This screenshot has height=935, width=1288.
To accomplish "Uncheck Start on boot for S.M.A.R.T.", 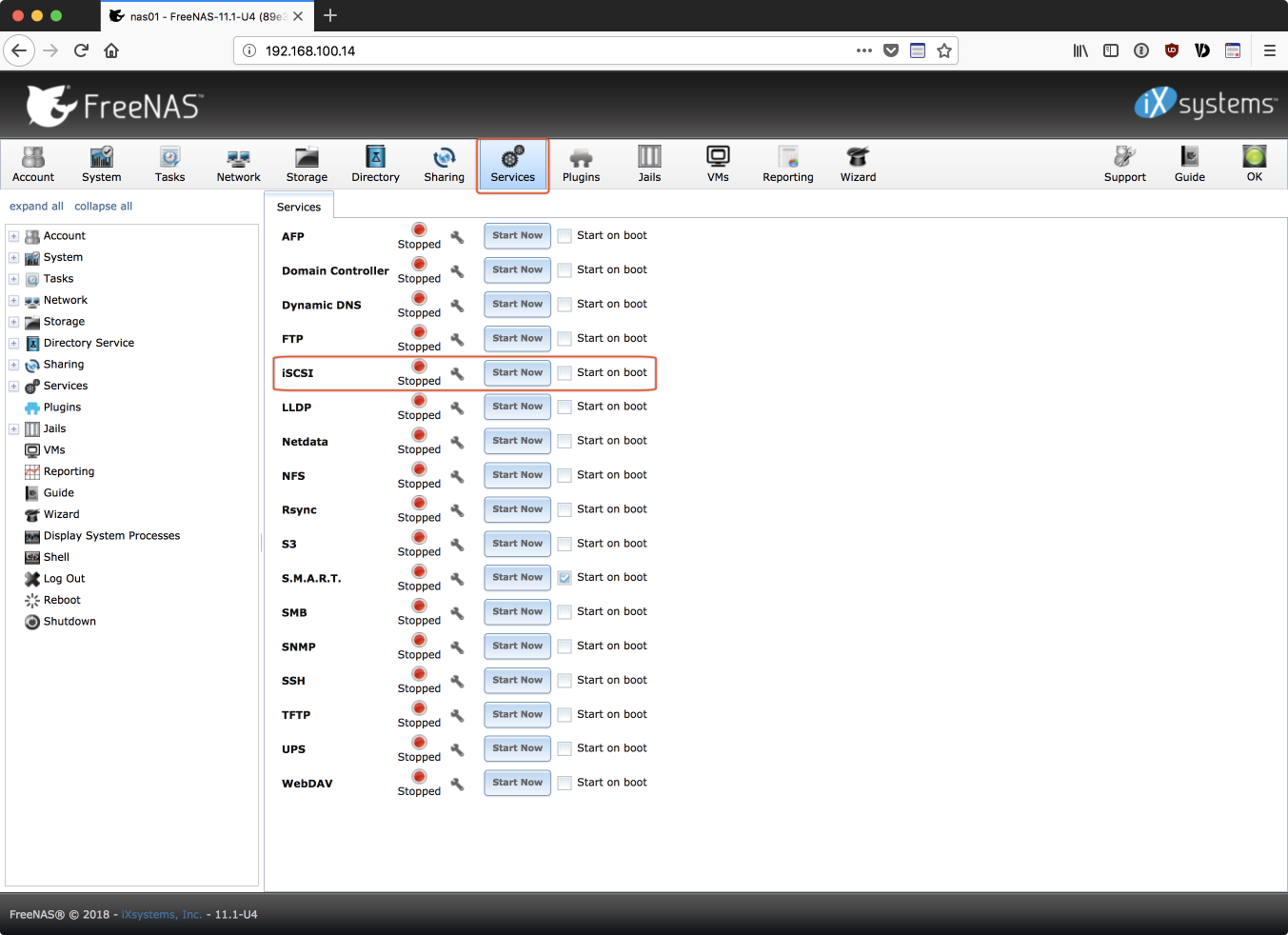I will tap(565, 578).
